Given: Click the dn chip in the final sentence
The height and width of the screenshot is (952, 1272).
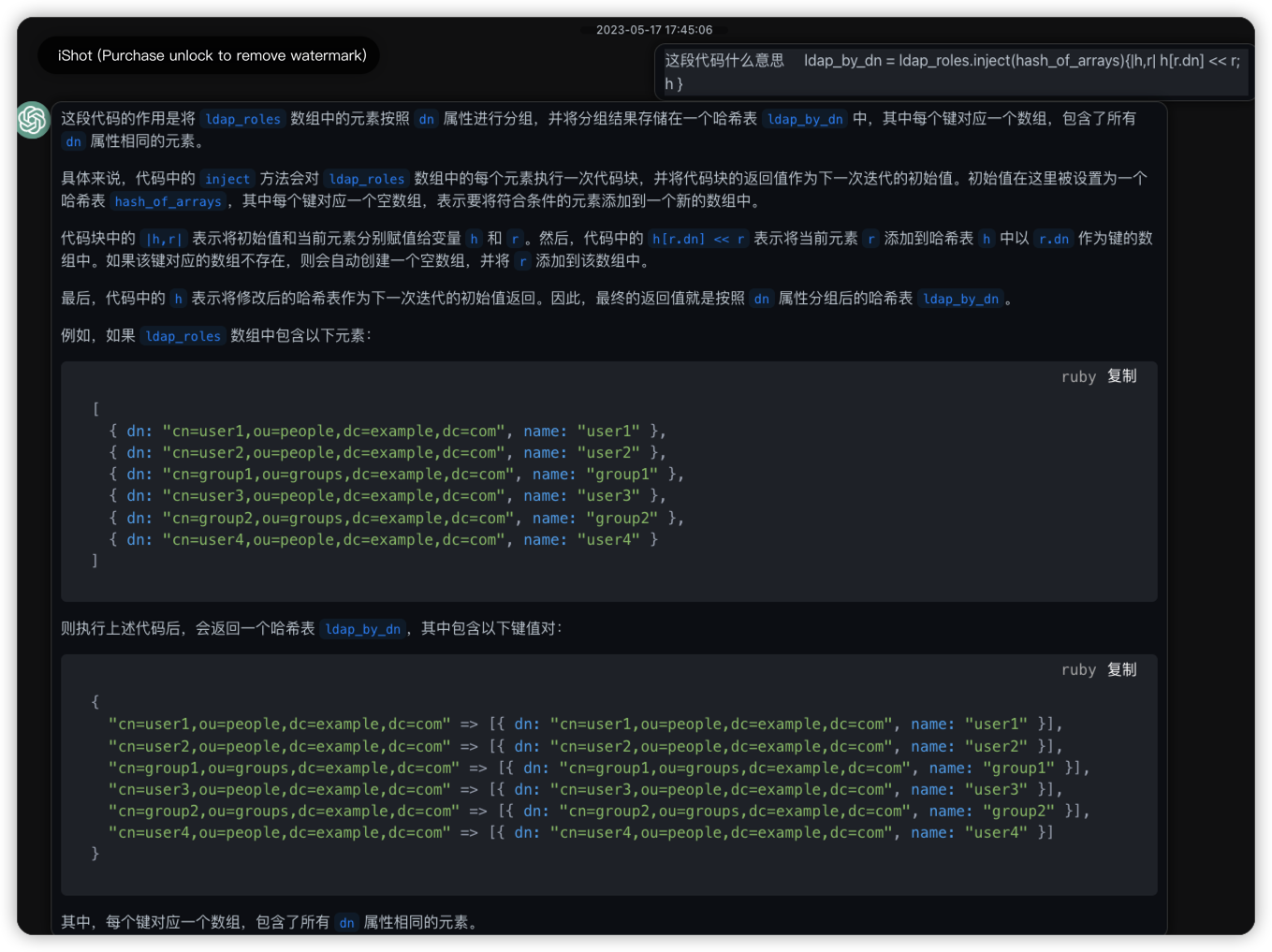Looking at the screenshot, I should click(x=346, y=923).
